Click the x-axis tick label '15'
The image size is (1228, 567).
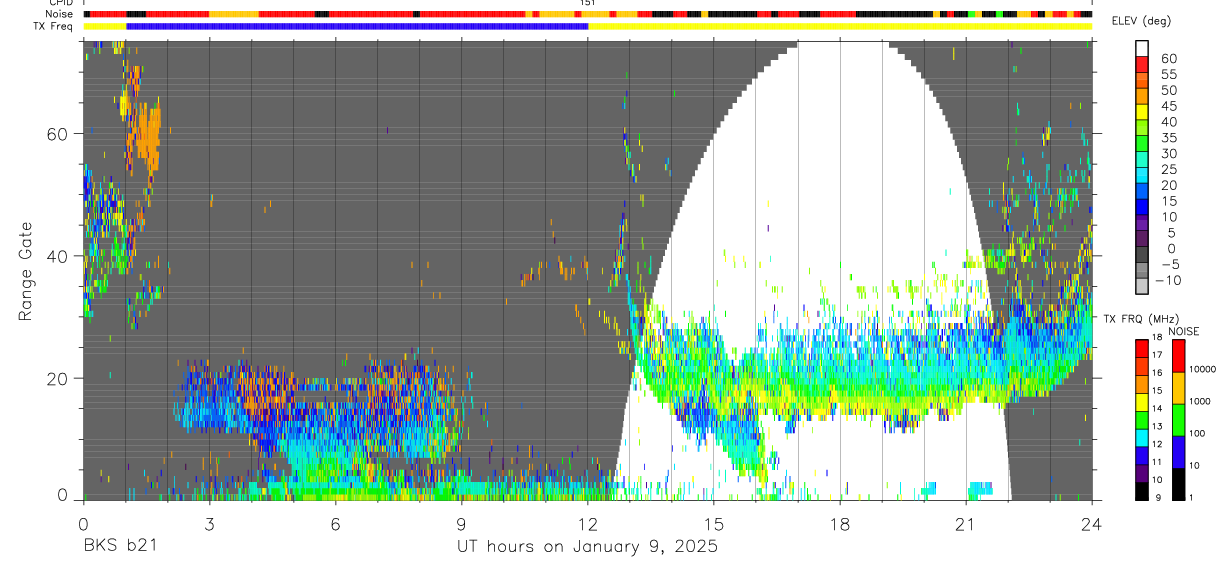click(714, 524)
